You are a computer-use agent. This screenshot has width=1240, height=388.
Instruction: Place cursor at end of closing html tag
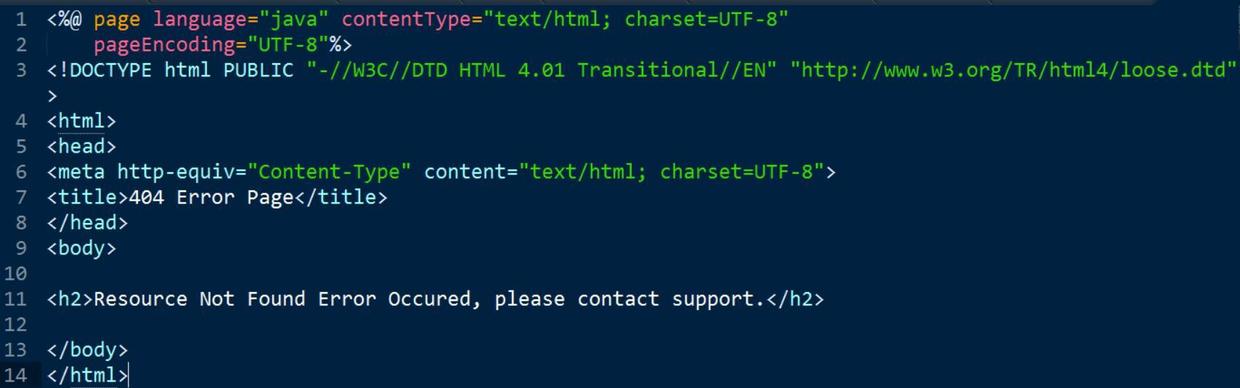click(129, 376)
